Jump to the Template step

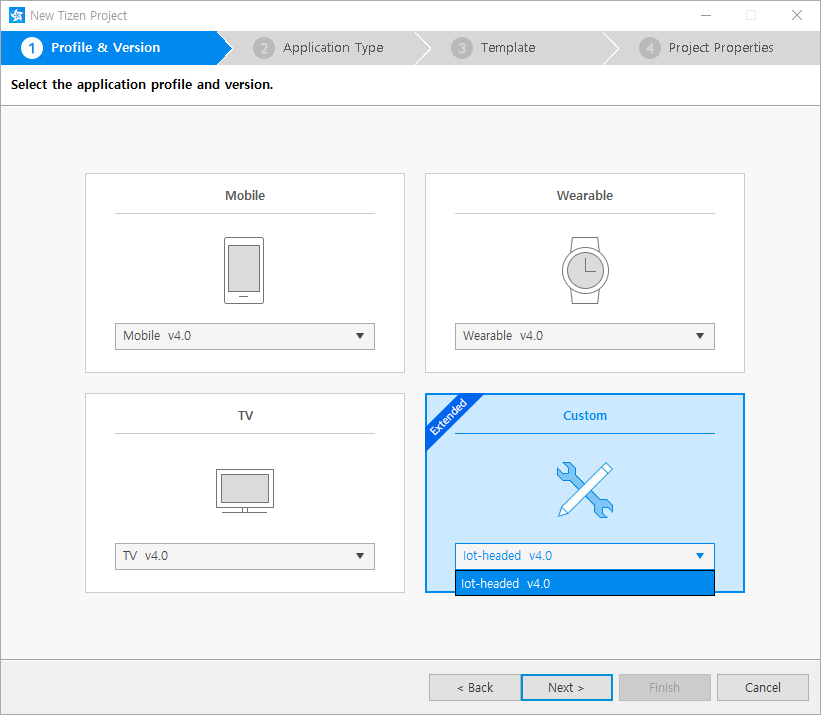tap(507, 48)
